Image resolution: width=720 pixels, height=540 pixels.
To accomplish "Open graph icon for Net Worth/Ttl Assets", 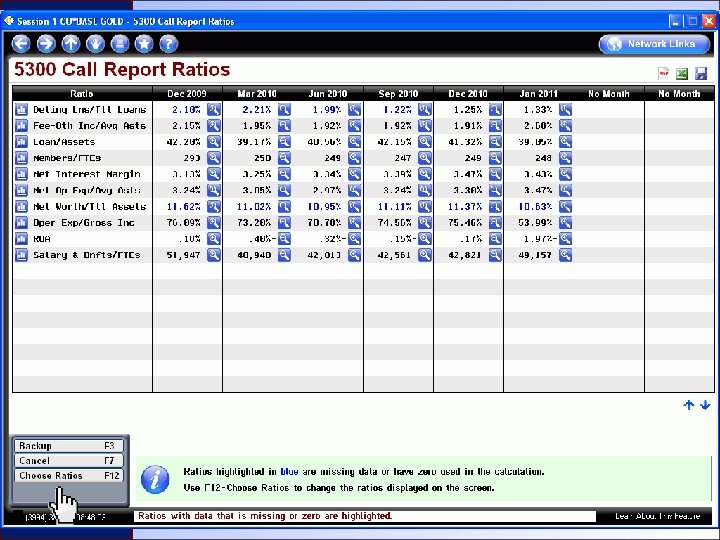I will (21, 207).
